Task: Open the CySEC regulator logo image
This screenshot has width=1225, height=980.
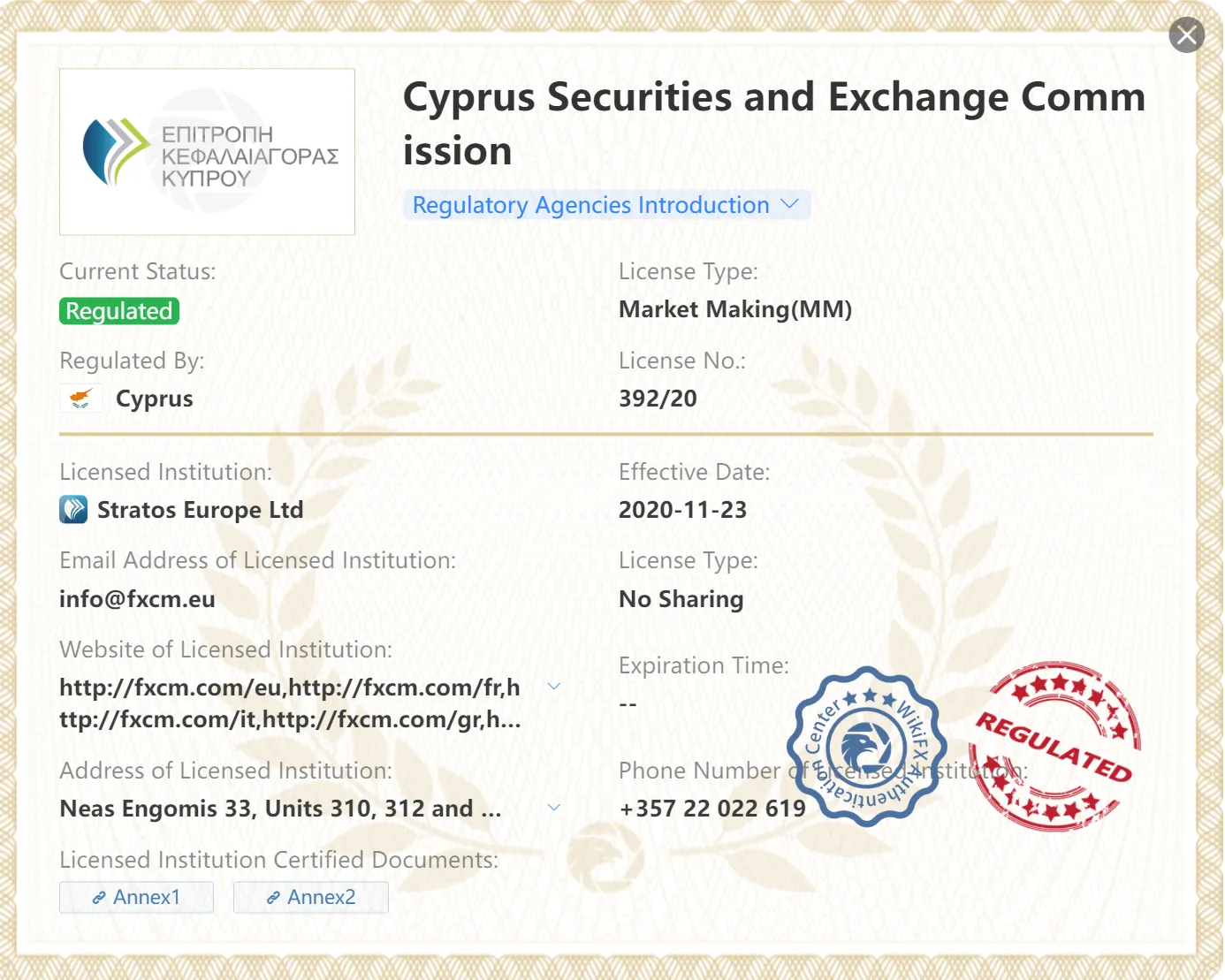Action: (207, 152)
